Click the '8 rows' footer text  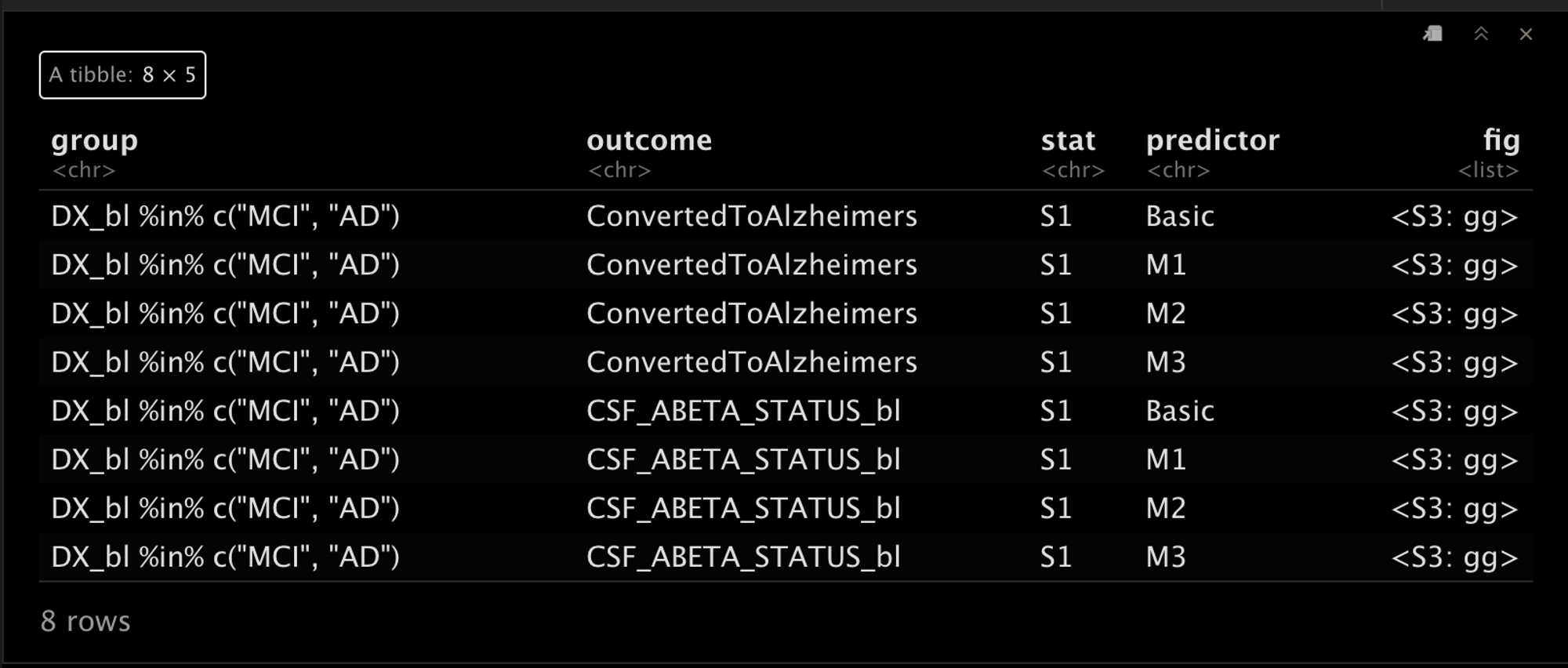coord(85,621)
